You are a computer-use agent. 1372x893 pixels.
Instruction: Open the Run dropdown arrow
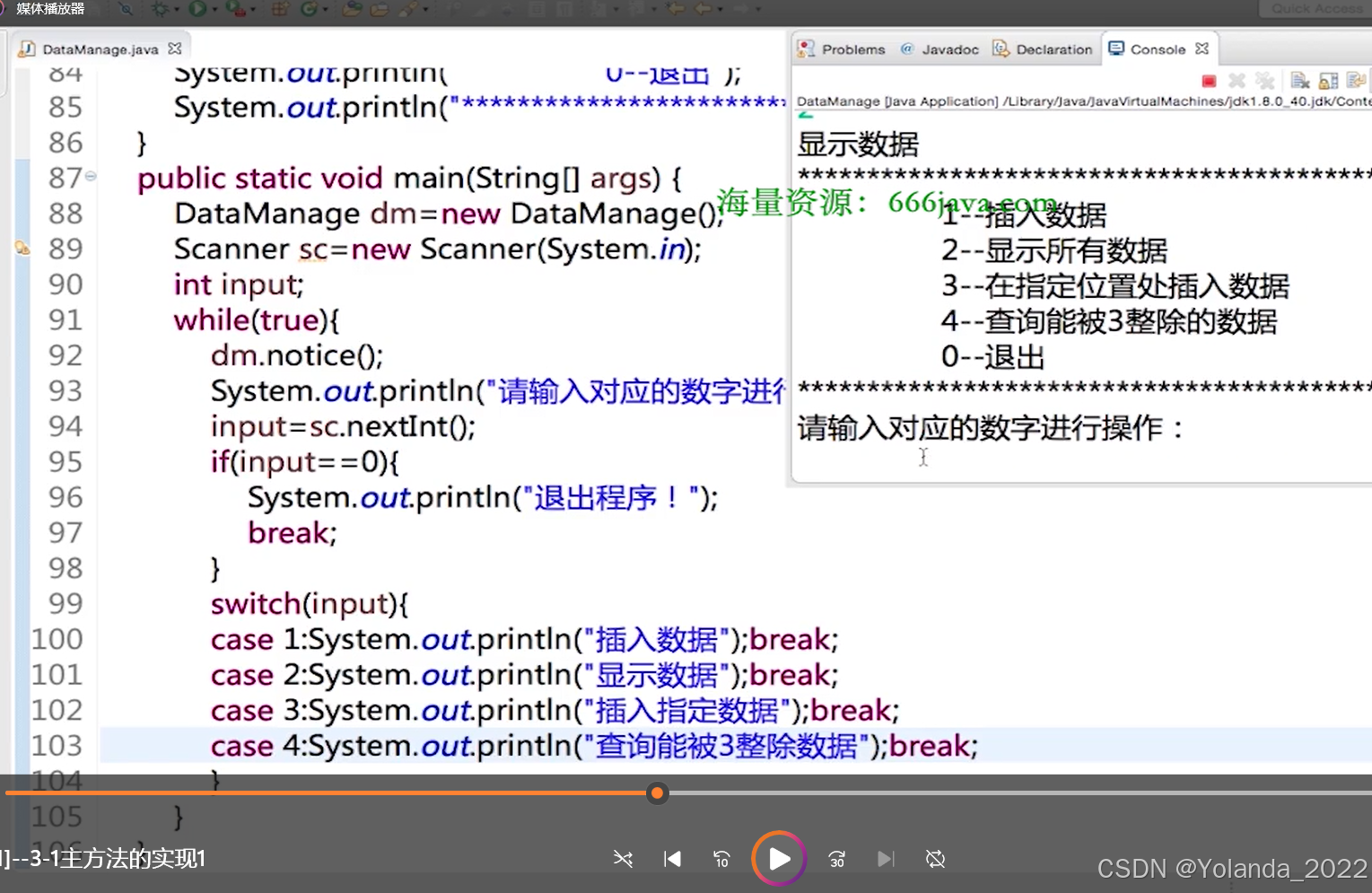click(214, 9)
